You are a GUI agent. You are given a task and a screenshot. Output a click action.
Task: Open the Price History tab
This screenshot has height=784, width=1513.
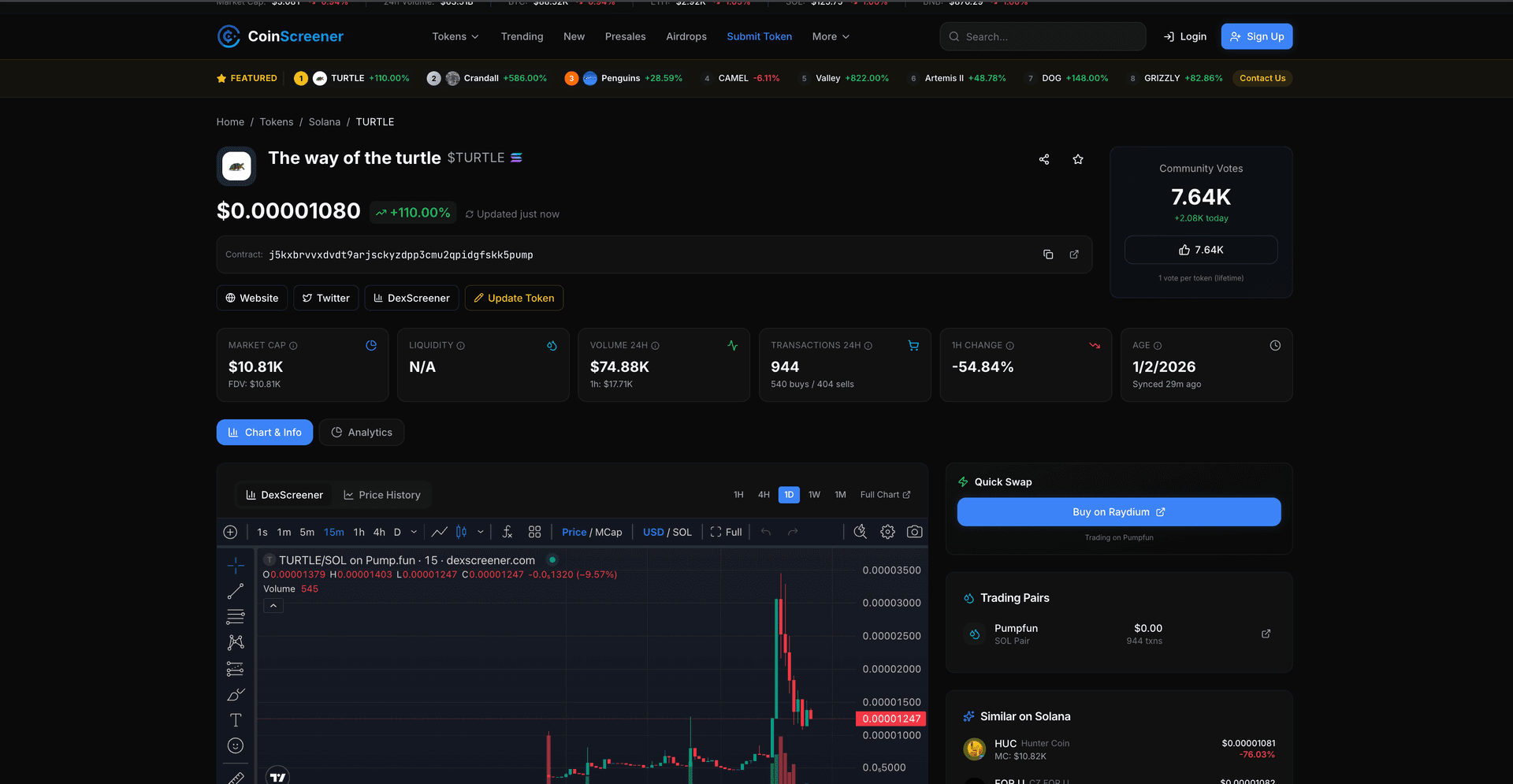(382, 495)
